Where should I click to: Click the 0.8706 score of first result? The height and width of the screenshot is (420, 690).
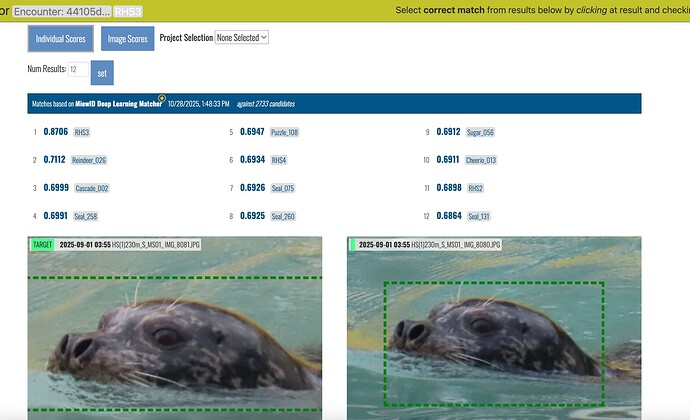[x=56, y=132]
